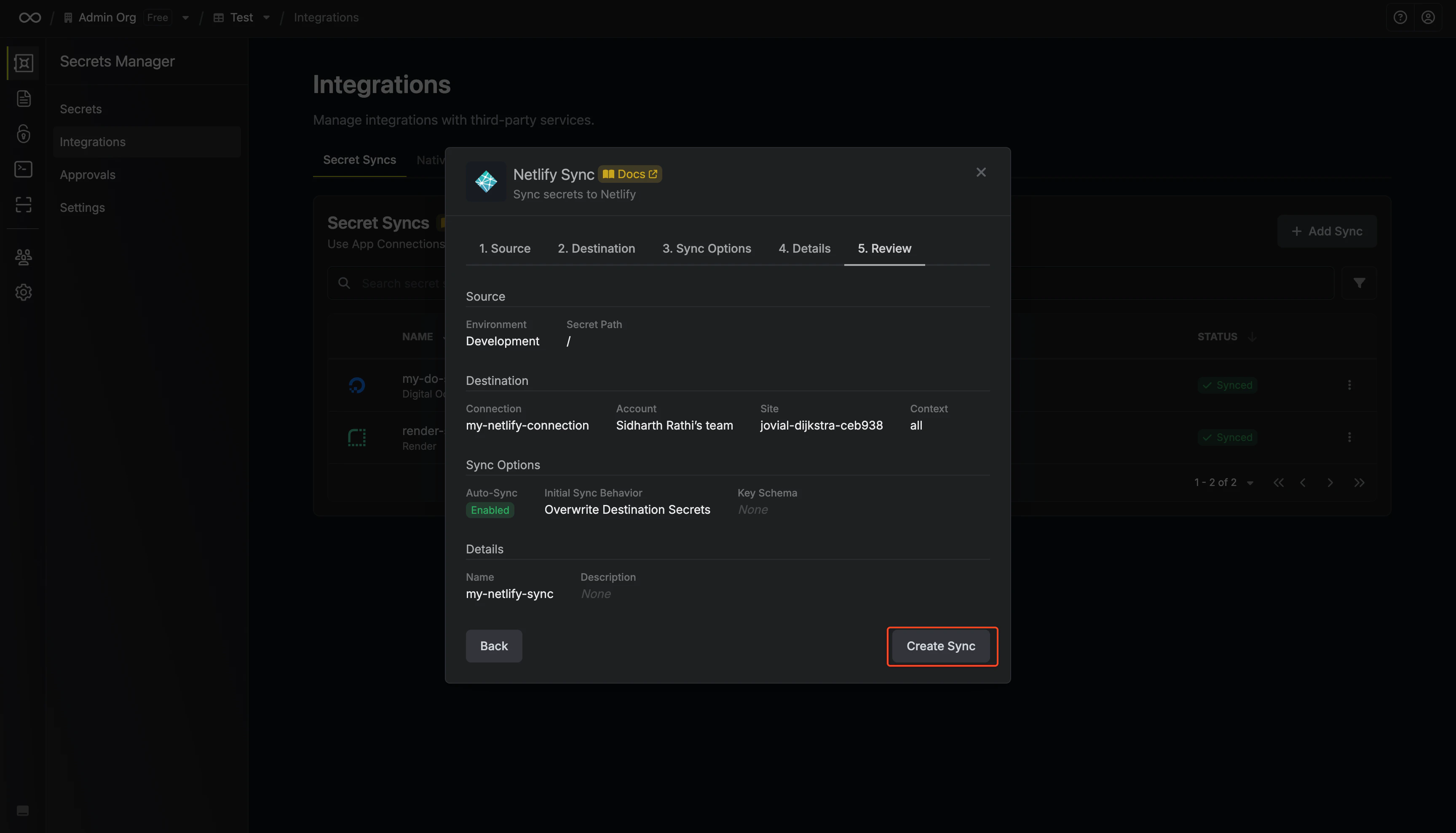Click the Infisical infinity logo
The image size is (1456, 833).
click(30, 18)
